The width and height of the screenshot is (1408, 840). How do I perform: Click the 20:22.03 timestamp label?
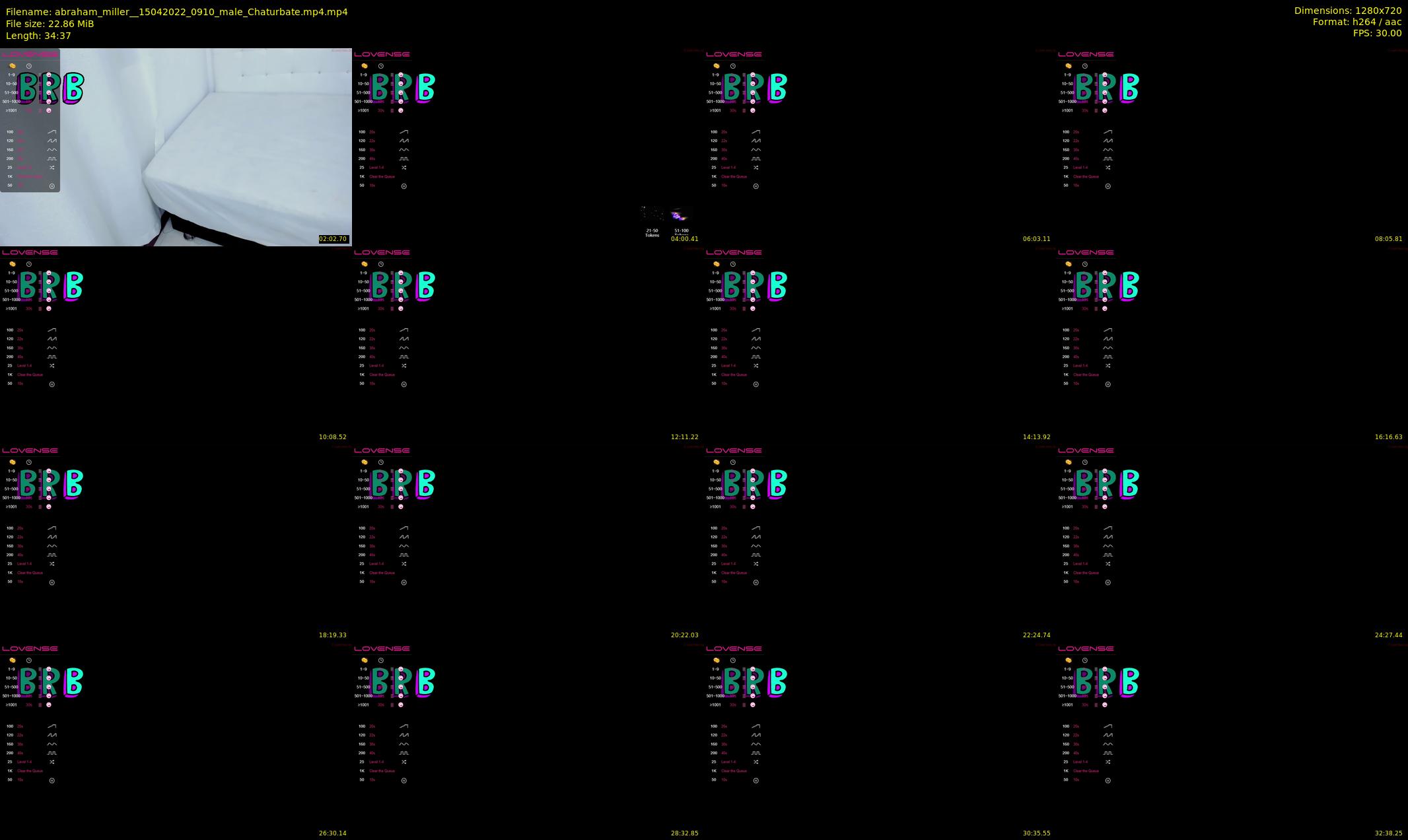point(684,635)
